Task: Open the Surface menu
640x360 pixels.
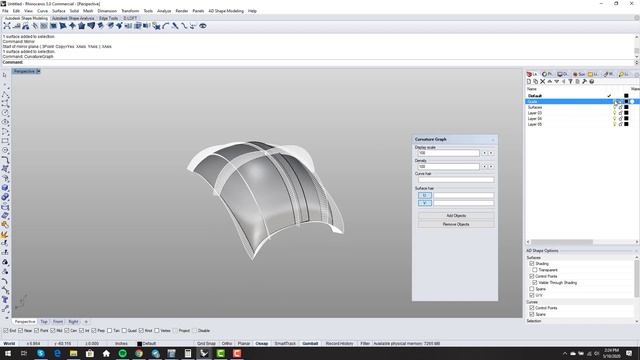Action: pyautogui.click(x=59, y=11)
